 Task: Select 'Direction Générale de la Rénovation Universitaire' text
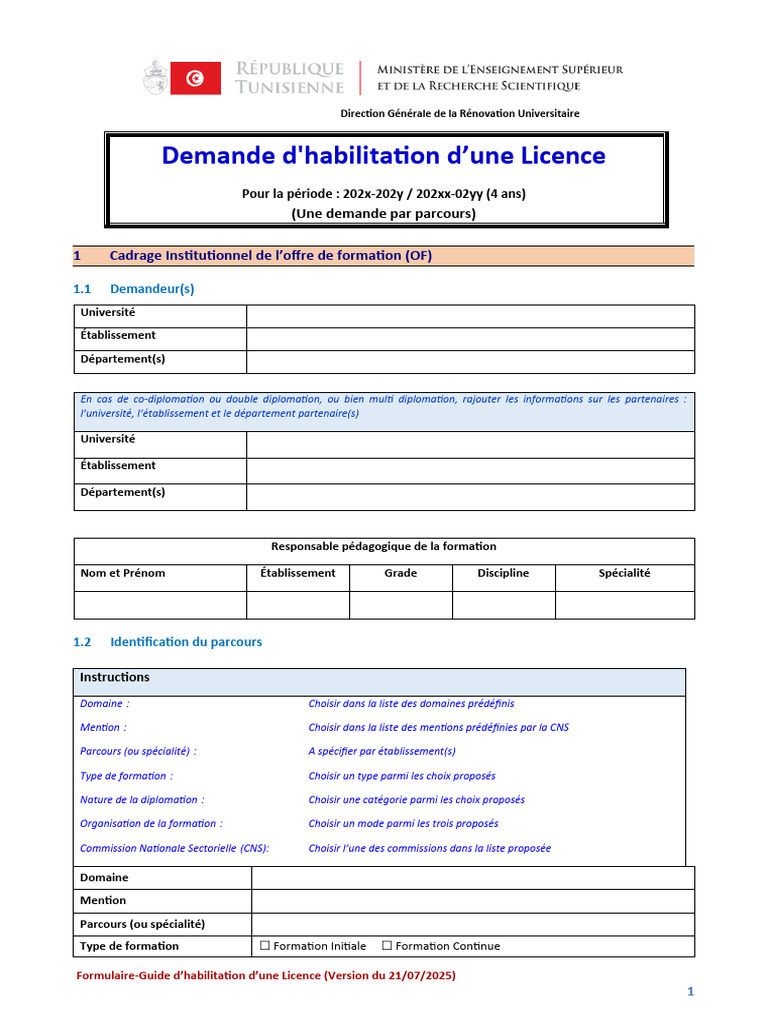click(x=460, y=114)
